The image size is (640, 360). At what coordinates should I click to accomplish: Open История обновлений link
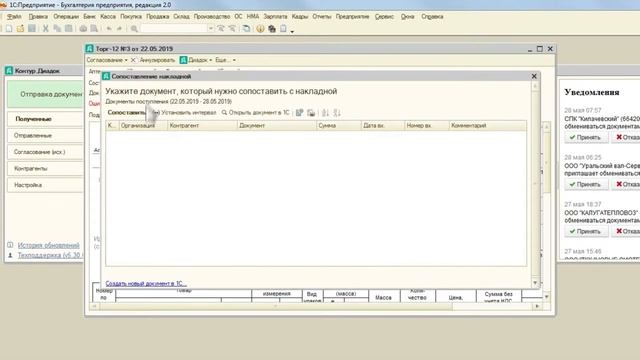pyautogui.click(x=48, y=245)
